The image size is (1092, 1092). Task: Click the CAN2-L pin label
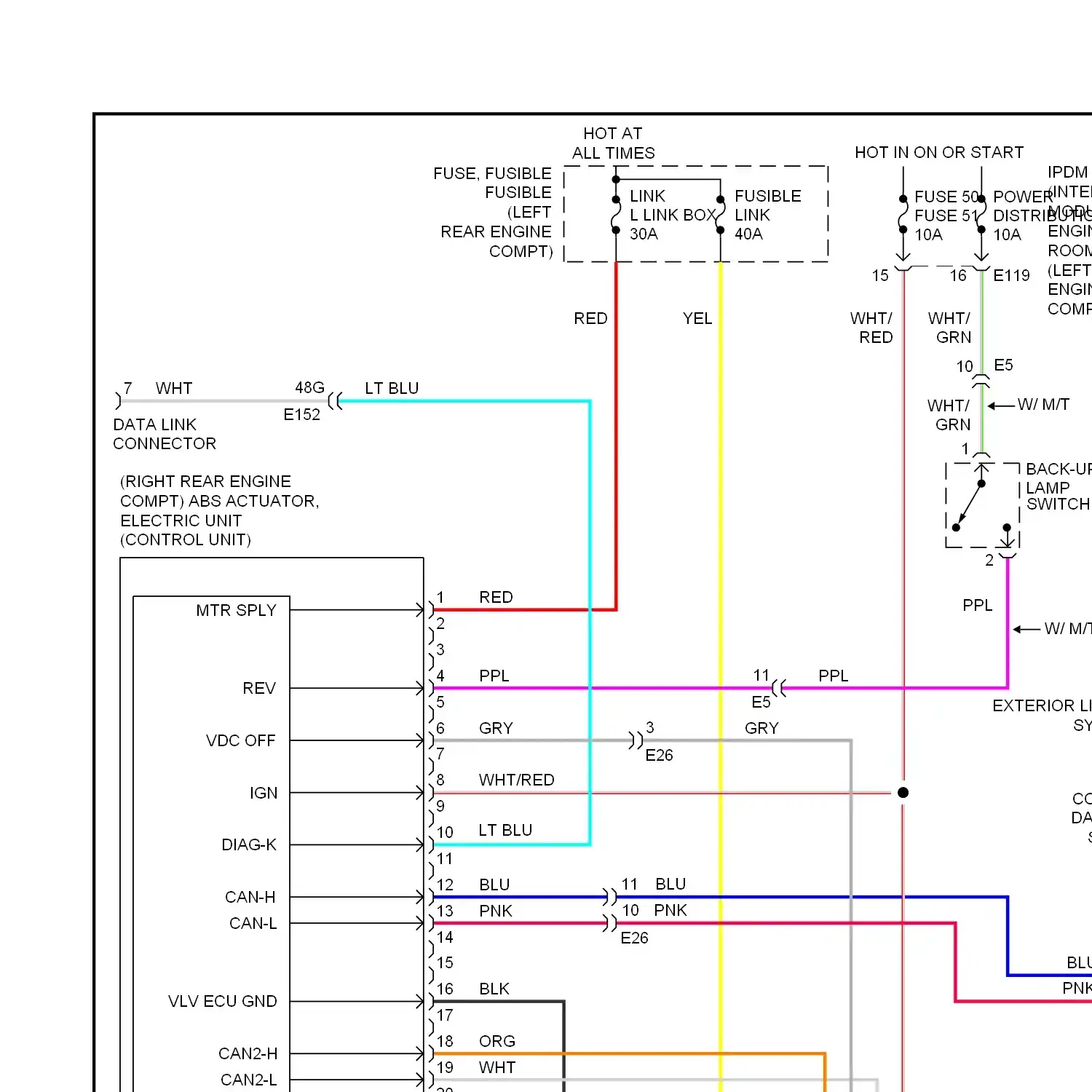point(249,1080)
